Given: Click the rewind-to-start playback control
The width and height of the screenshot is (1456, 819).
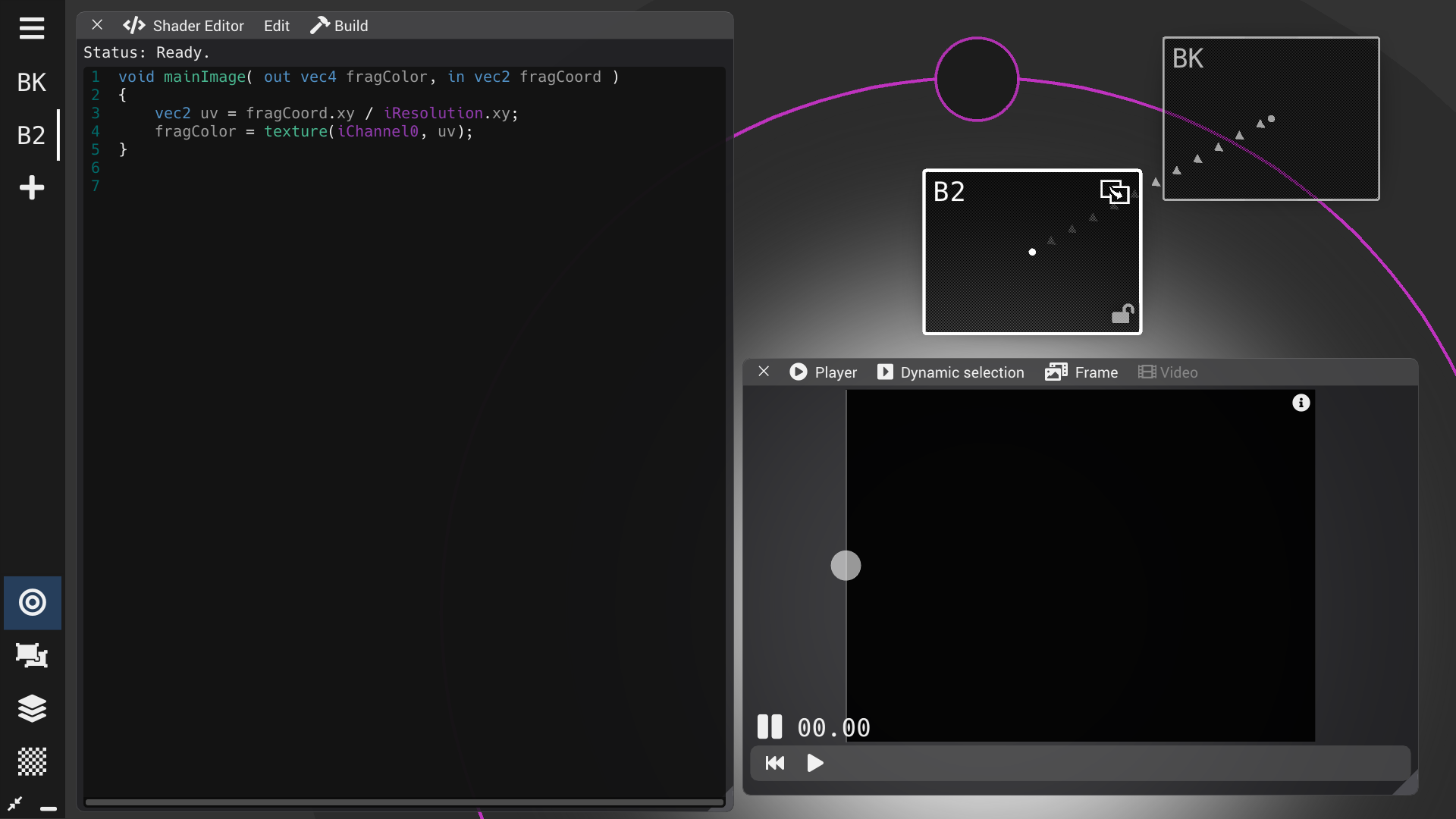Looking at the screenshot, I should pos(774,764).
